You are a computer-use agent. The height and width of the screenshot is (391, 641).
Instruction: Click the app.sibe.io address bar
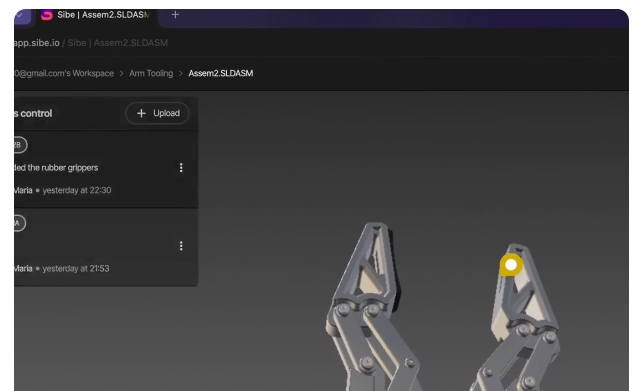[91, 43]
